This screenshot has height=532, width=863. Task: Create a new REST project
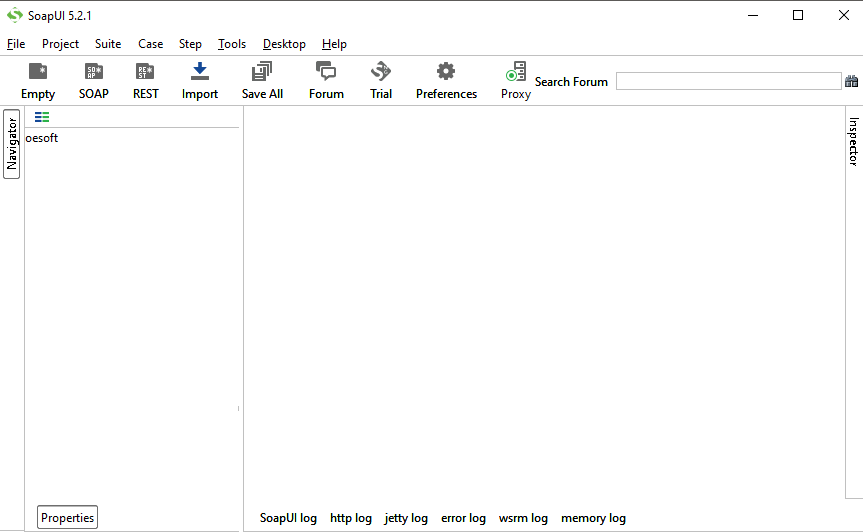145,81
